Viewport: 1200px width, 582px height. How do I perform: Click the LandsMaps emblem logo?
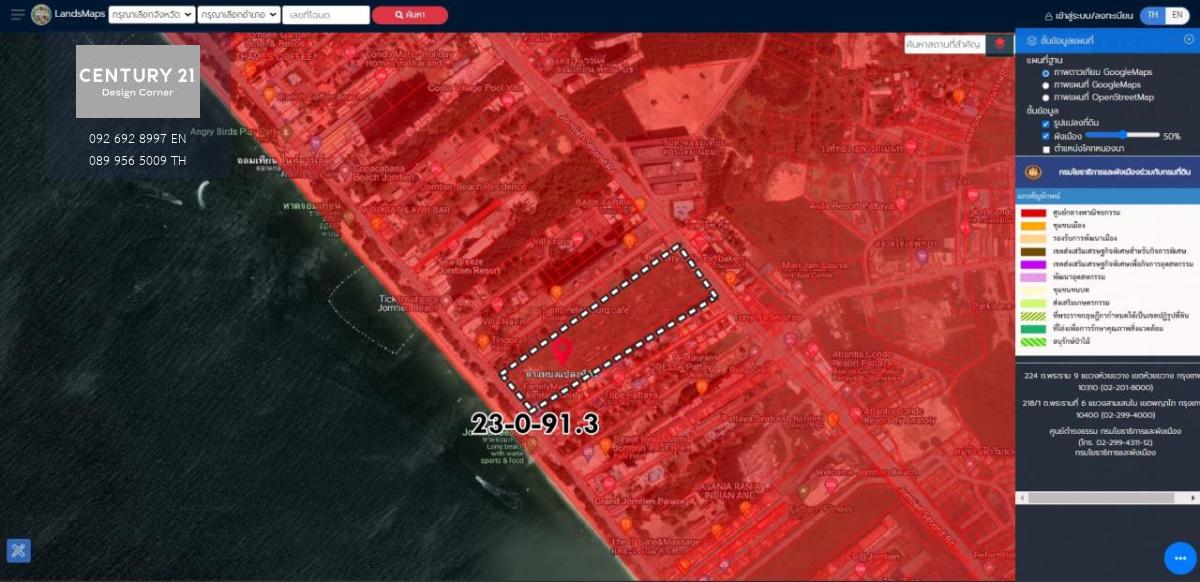[x=41, y=15]
